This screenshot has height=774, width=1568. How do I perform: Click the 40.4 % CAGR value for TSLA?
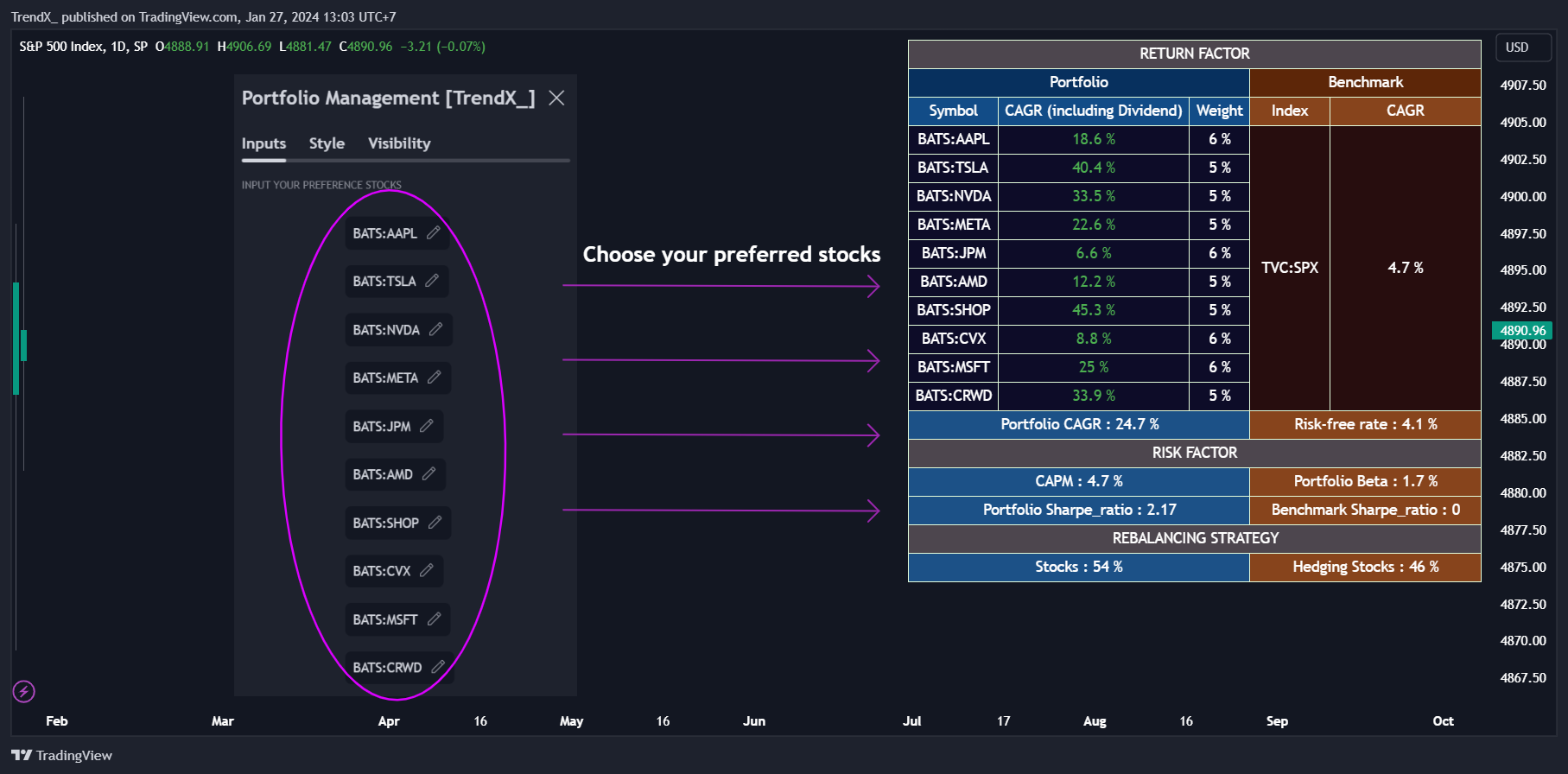1094,168
